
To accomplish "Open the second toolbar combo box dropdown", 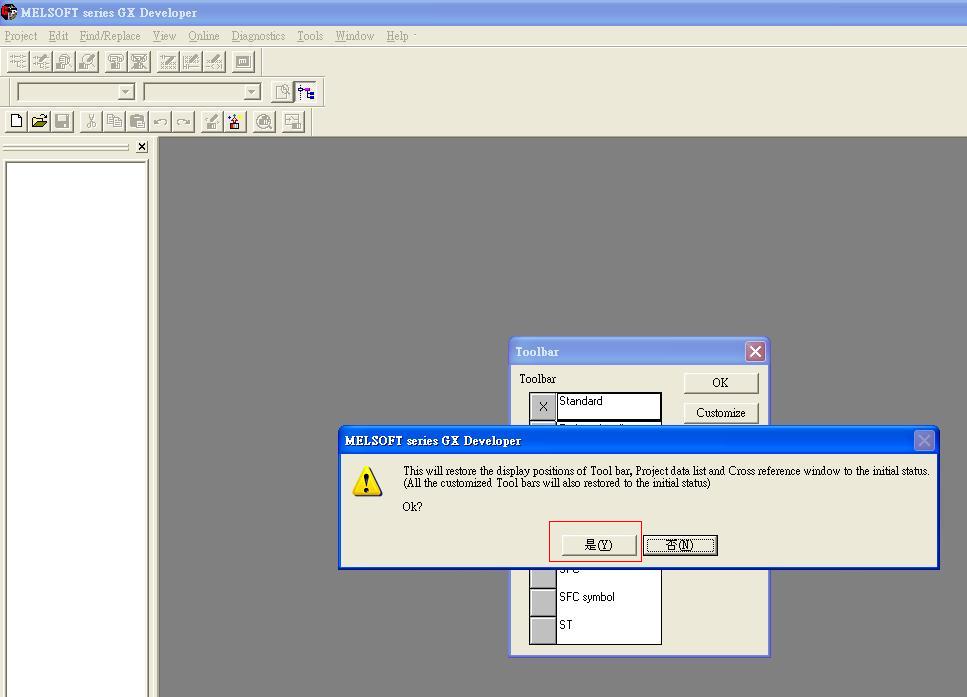I will tap(252, 92).
